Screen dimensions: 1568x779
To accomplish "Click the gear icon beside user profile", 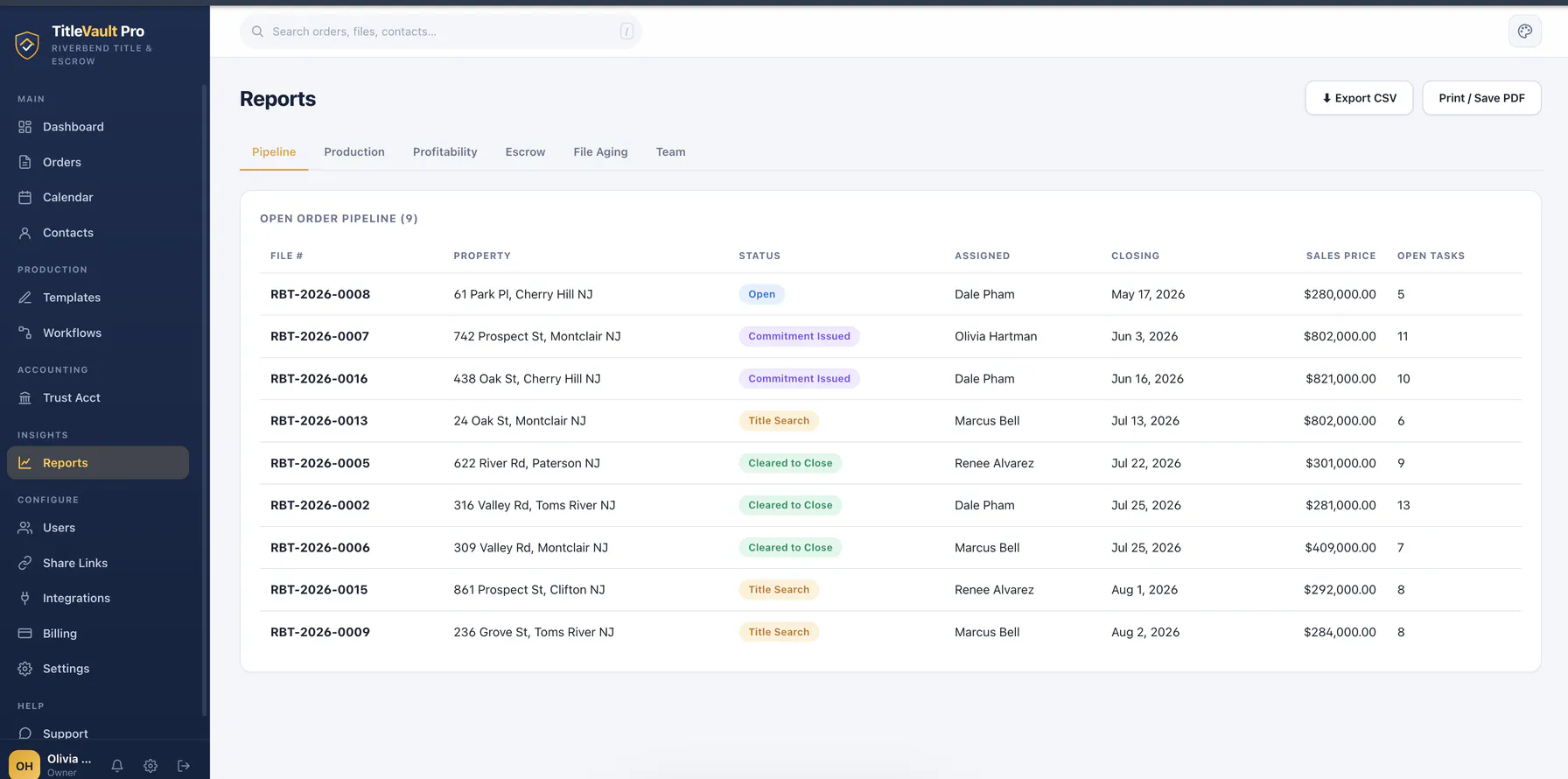I will click(x=150, y=766).
